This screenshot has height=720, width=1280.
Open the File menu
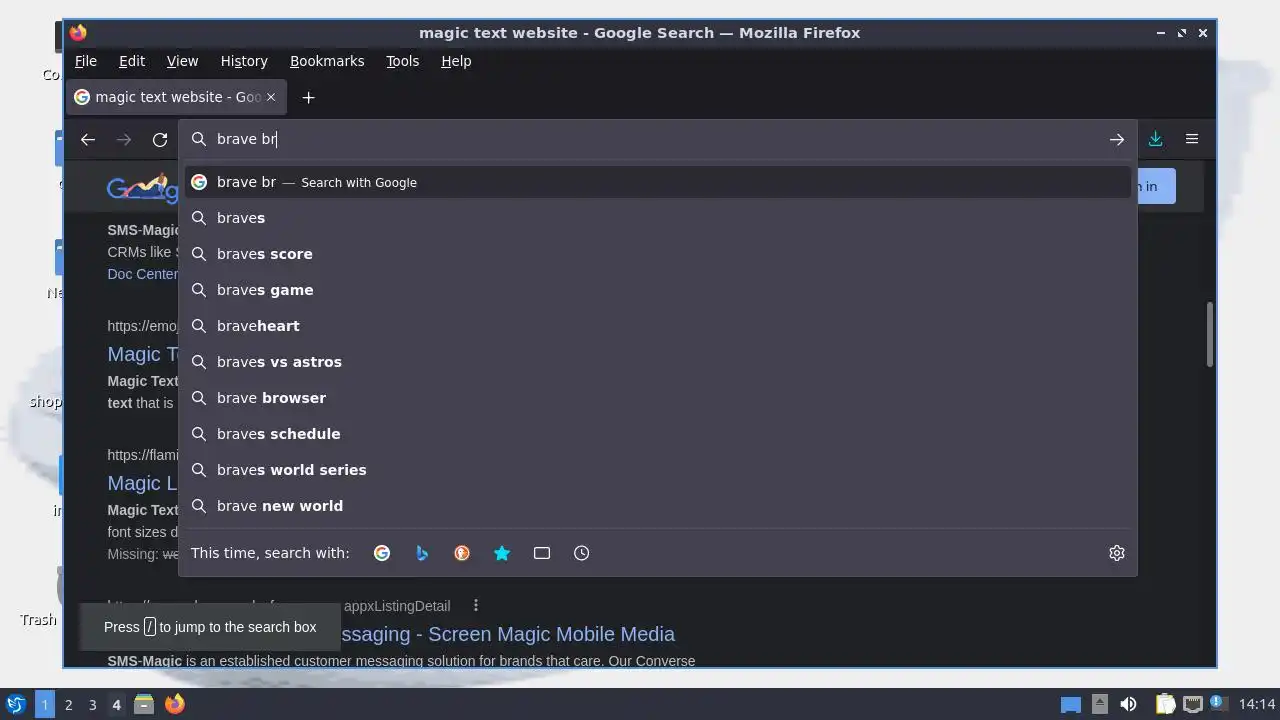(86, 61)
